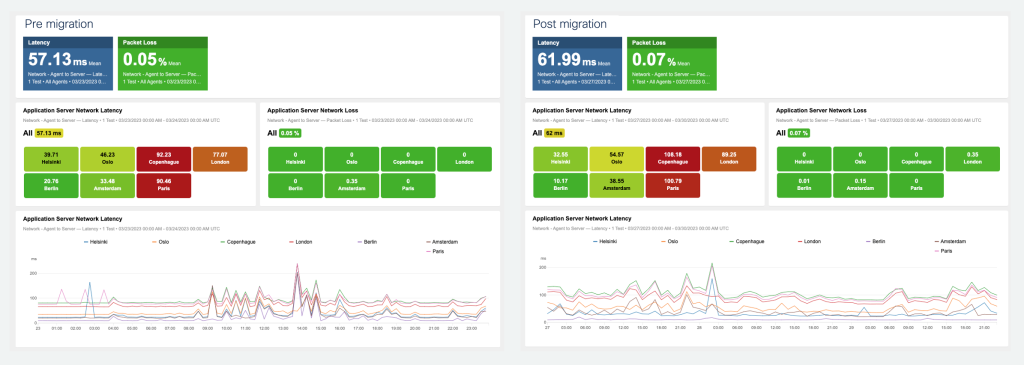Image resolution: width=1024 pixels, height=365 pixels.
Task: Select the Berlin 20.76 latency tile
Action: pyautogui.click(x=51, y=185)
